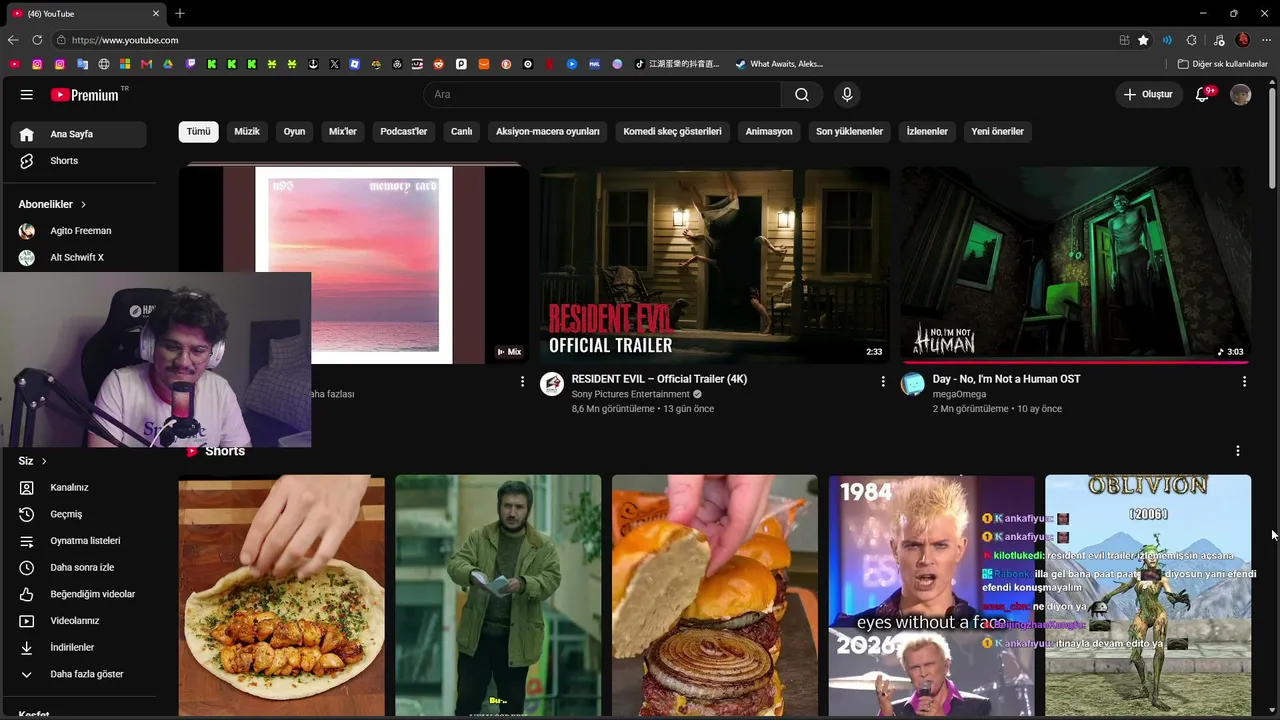
Task: Open Kanalınız in the sidebar
Action: tap(79, 488)
